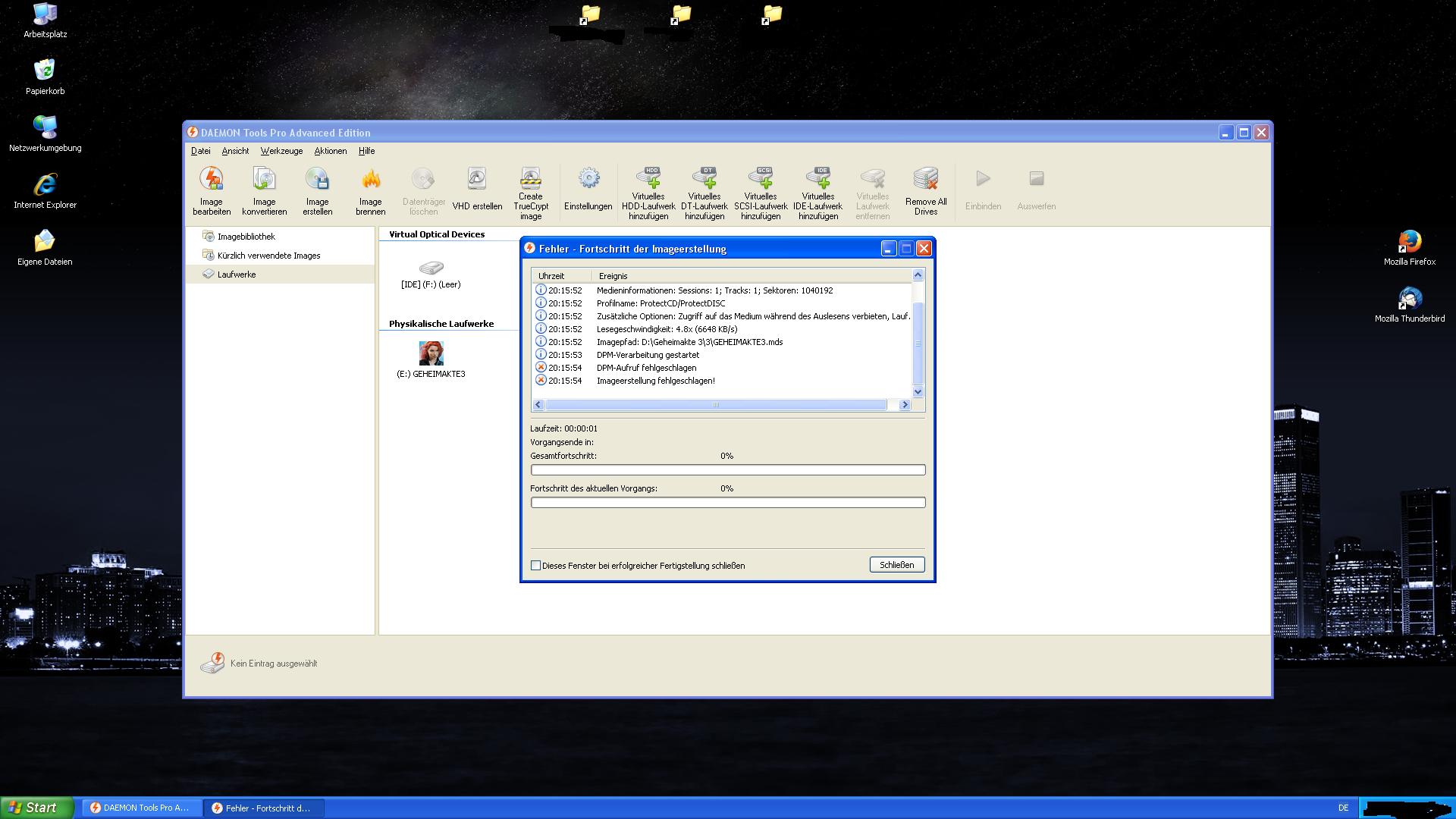Add Virtuelles DT-Laufwerk
This screenshot has height=819, width=1456.
coord(704,180)
